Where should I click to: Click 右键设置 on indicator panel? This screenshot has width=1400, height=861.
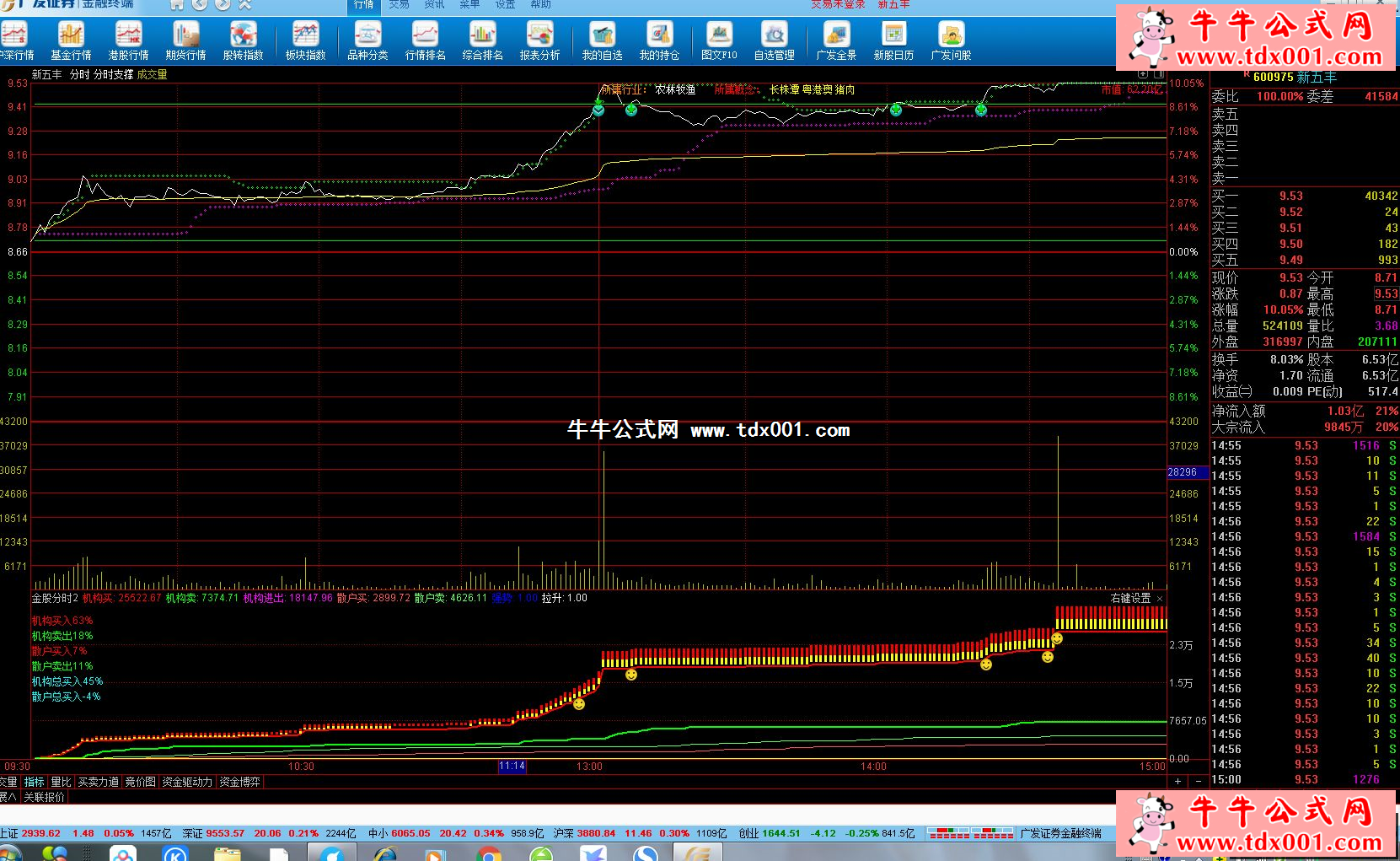[x=1130, y=599]
